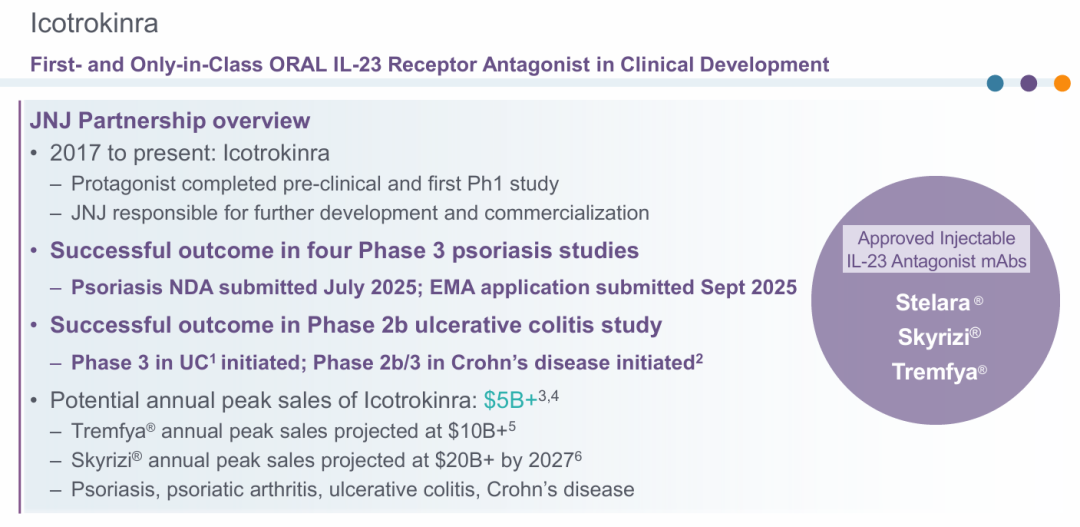Click the purple dot at top right
Image resolution: width=1080 pixels, height=527 pixels.
point(1028,83)
